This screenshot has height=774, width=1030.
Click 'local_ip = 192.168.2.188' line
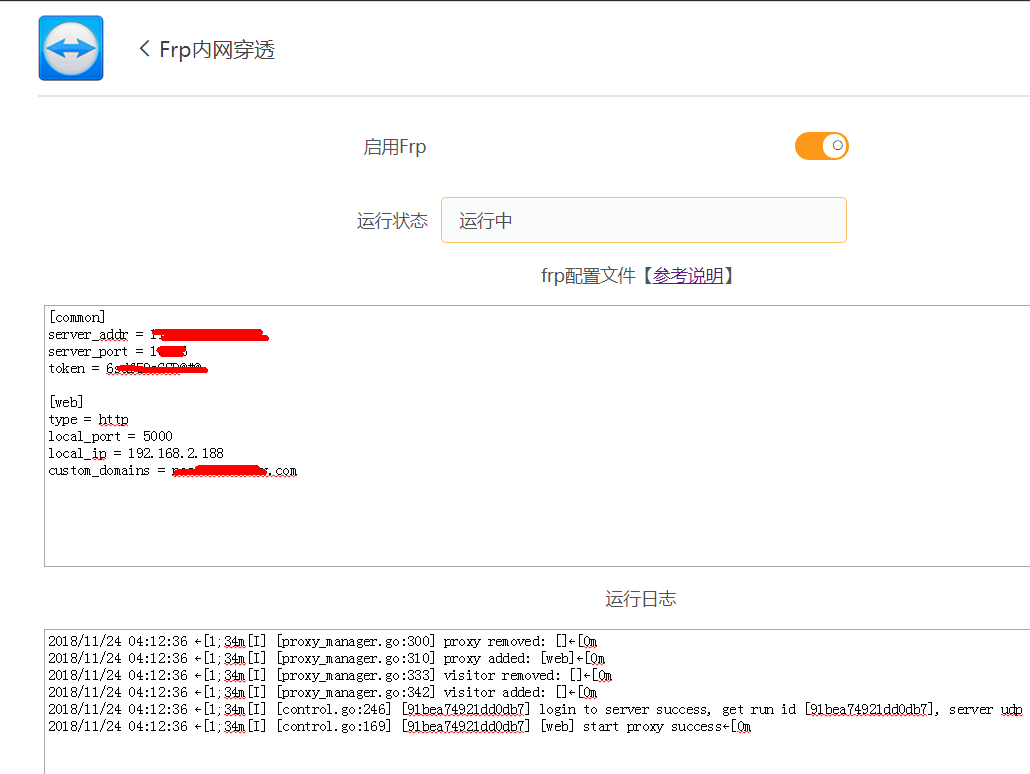136,453
